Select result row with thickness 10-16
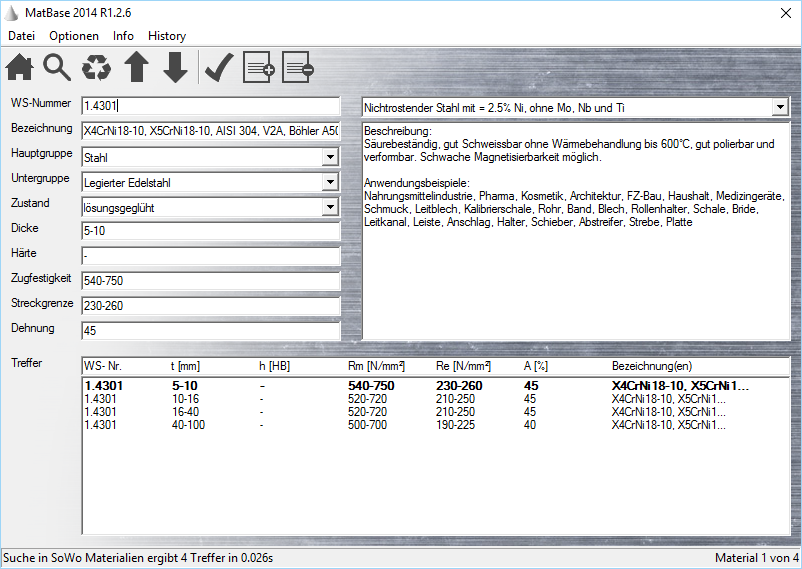This screenshot has height=569, width=802. point(436,399)
